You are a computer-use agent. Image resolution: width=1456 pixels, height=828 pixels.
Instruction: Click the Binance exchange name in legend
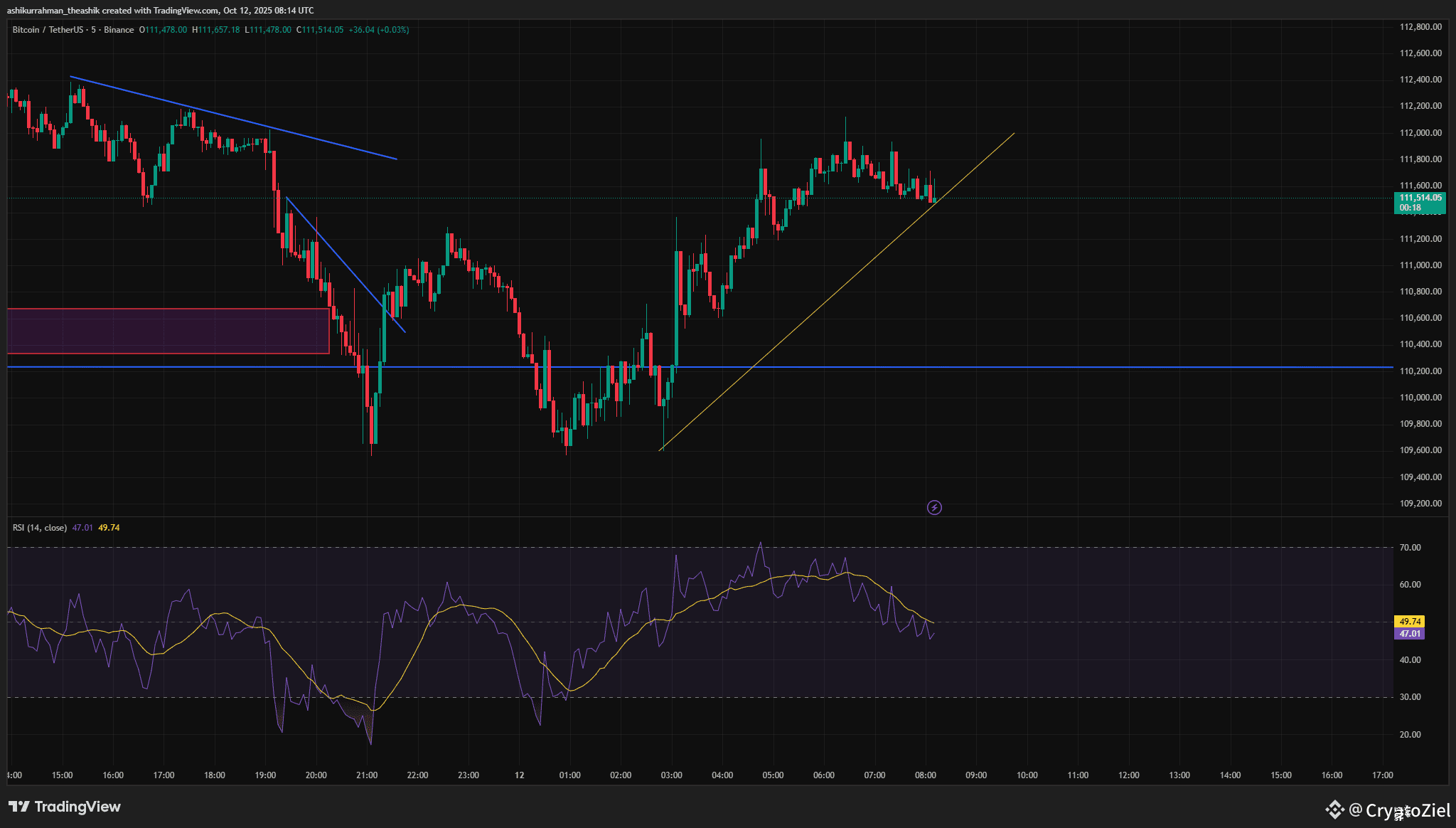119,30
